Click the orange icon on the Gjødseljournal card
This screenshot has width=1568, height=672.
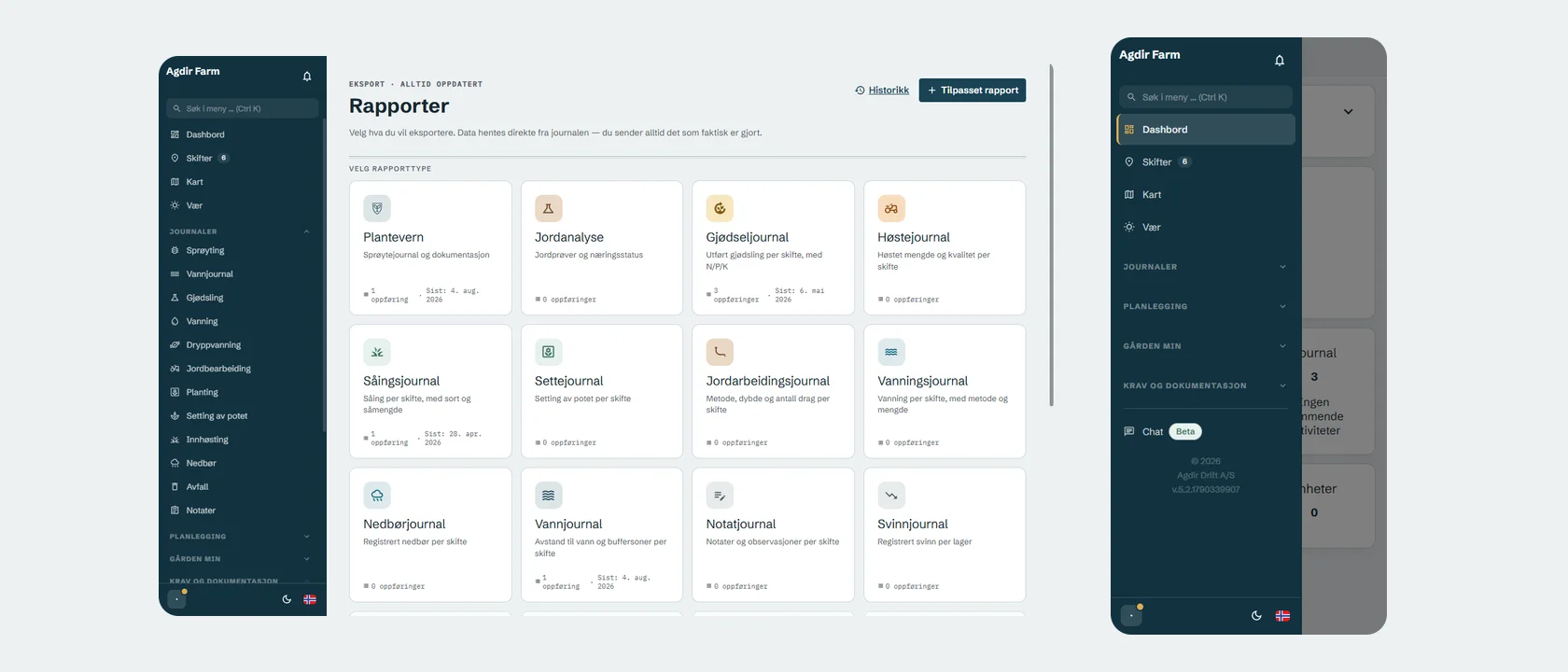pyautogui.click(x=720, y=209)
